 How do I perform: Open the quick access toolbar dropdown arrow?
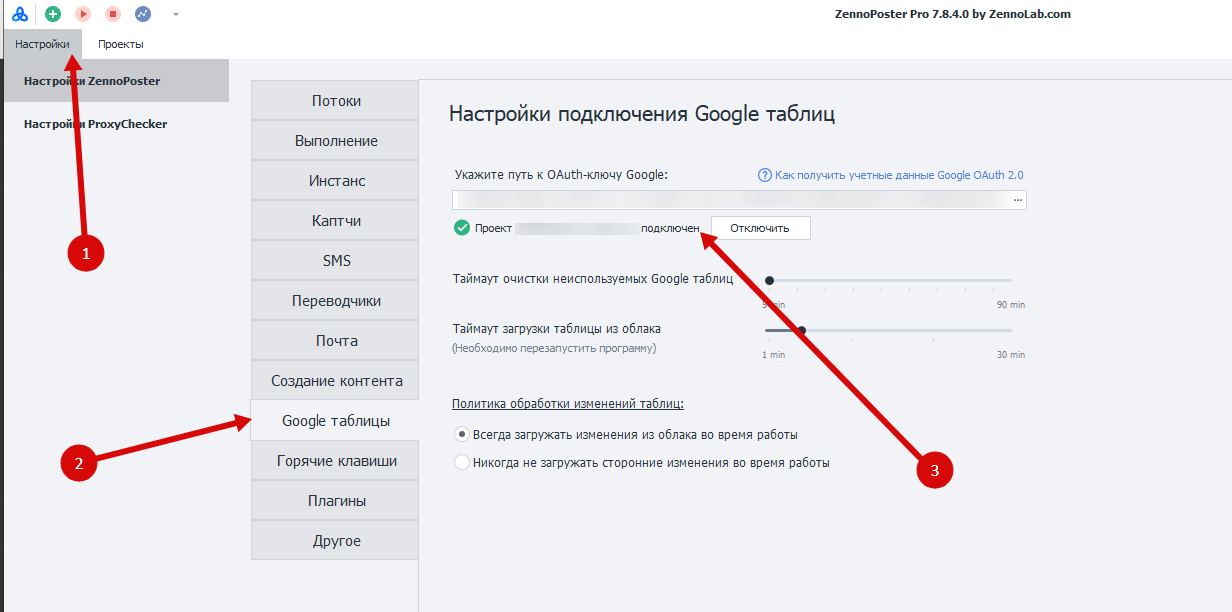point(176,15)
